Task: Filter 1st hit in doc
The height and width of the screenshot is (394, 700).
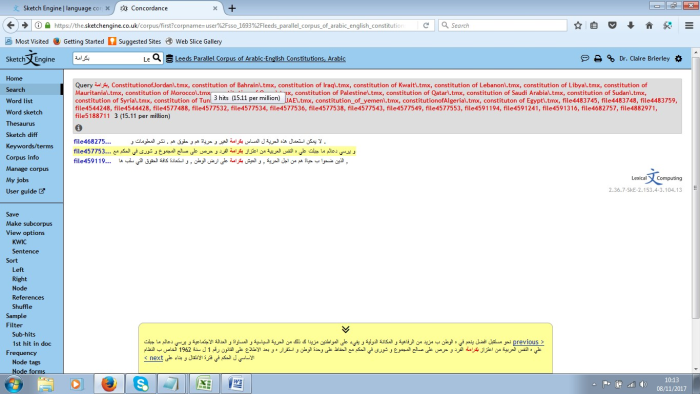Action: tap(32, 344)
